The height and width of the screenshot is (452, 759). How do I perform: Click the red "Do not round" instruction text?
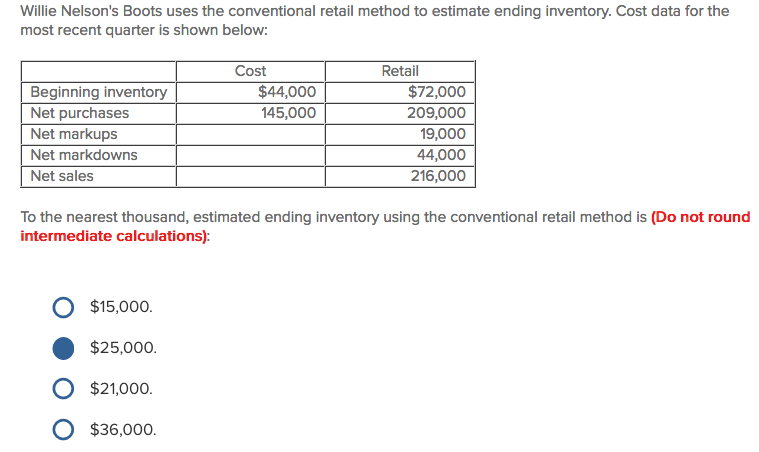[x=700, y=217]
